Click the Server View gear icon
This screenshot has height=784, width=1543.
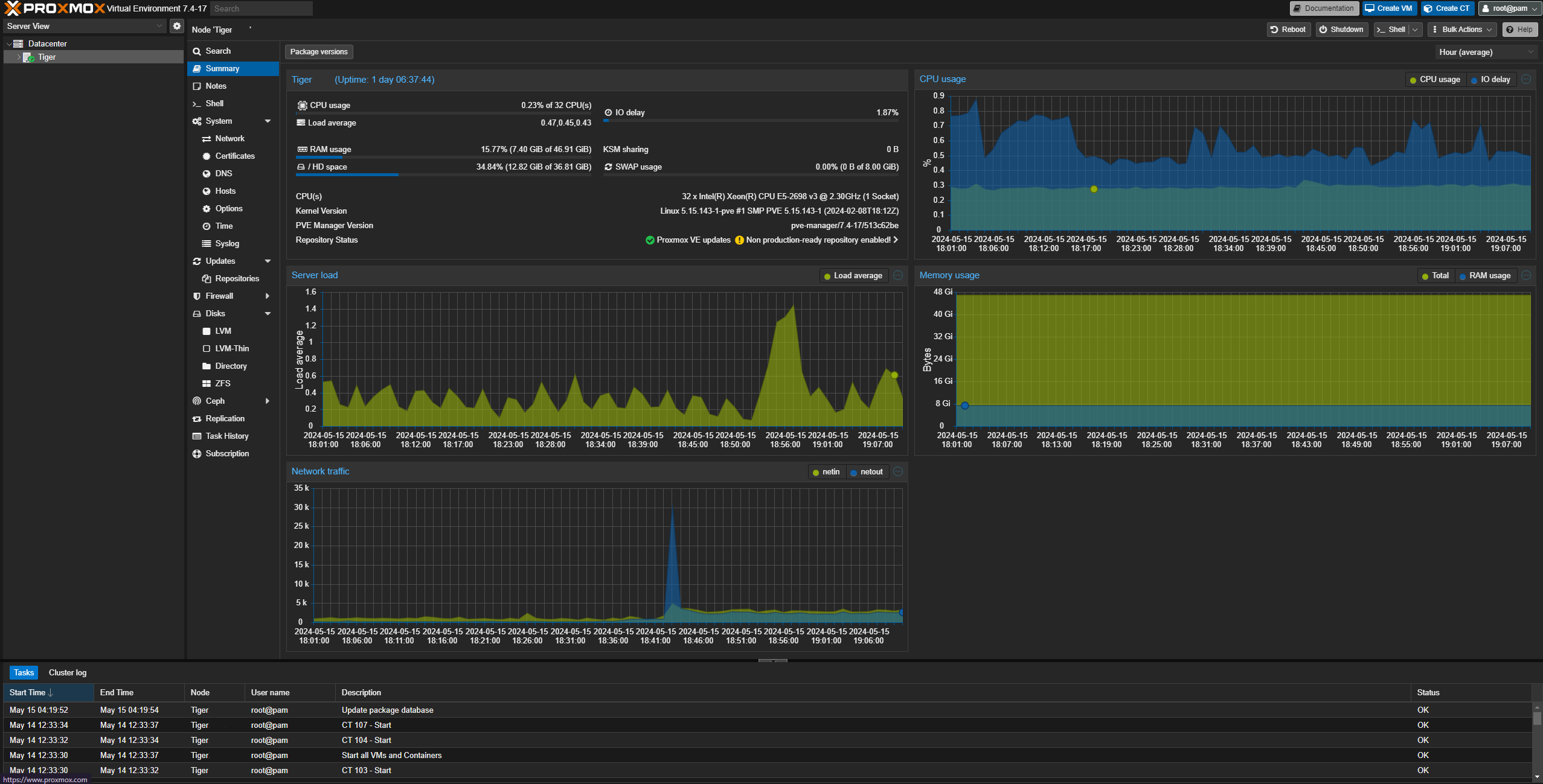176,26
